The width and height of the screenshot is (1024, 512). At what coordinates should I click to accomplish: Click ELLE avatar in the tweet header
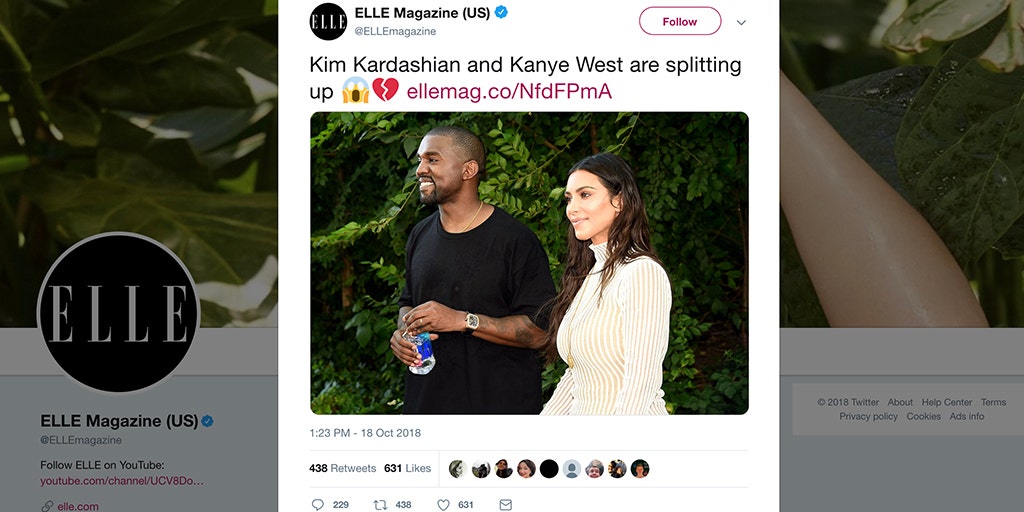pyautogui.click(x=328, y=22)
